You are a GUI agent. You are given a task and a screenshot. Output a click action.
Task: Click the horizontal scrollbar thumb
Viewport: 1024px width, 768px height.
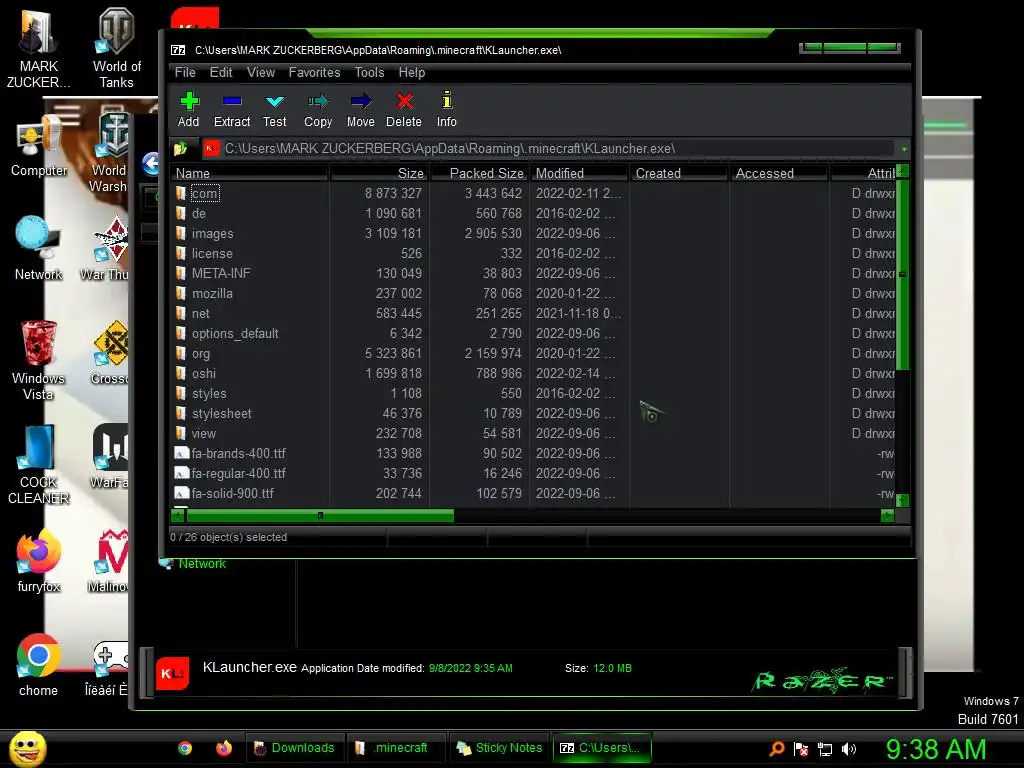(x=320, y=515)
